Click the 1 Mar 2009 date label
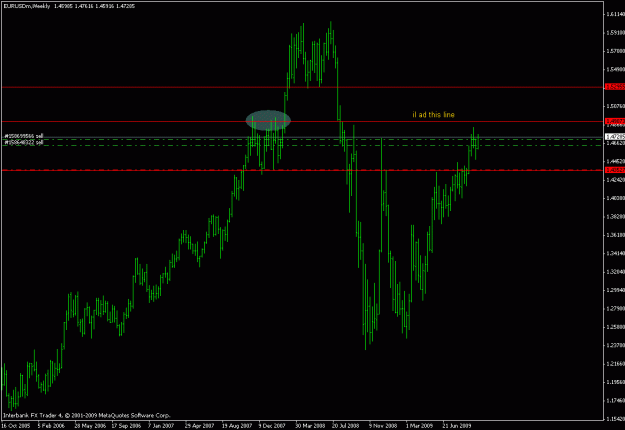The width and height of the screenshot is (625, 430). click(x=419, y=426)
